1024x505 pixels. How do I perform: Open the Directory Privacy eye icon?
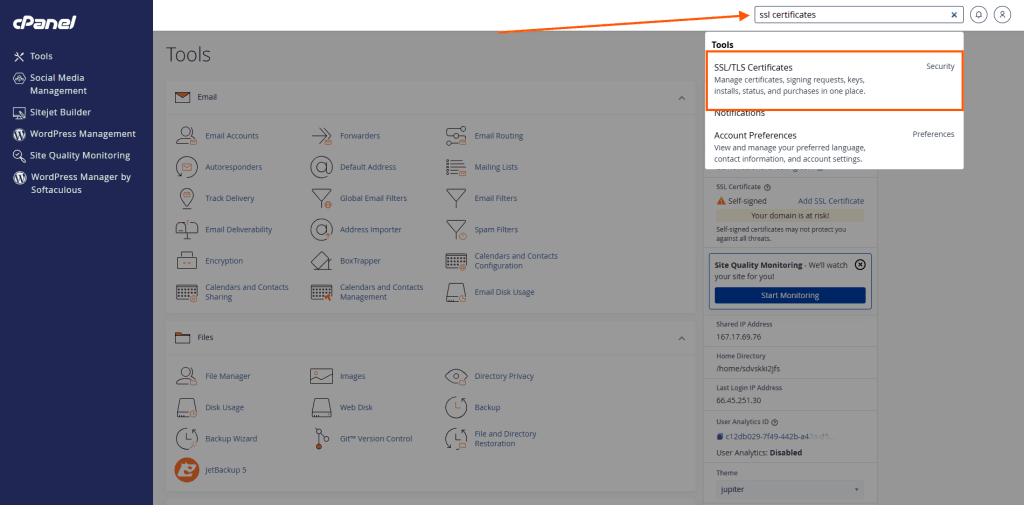(456, 376)
